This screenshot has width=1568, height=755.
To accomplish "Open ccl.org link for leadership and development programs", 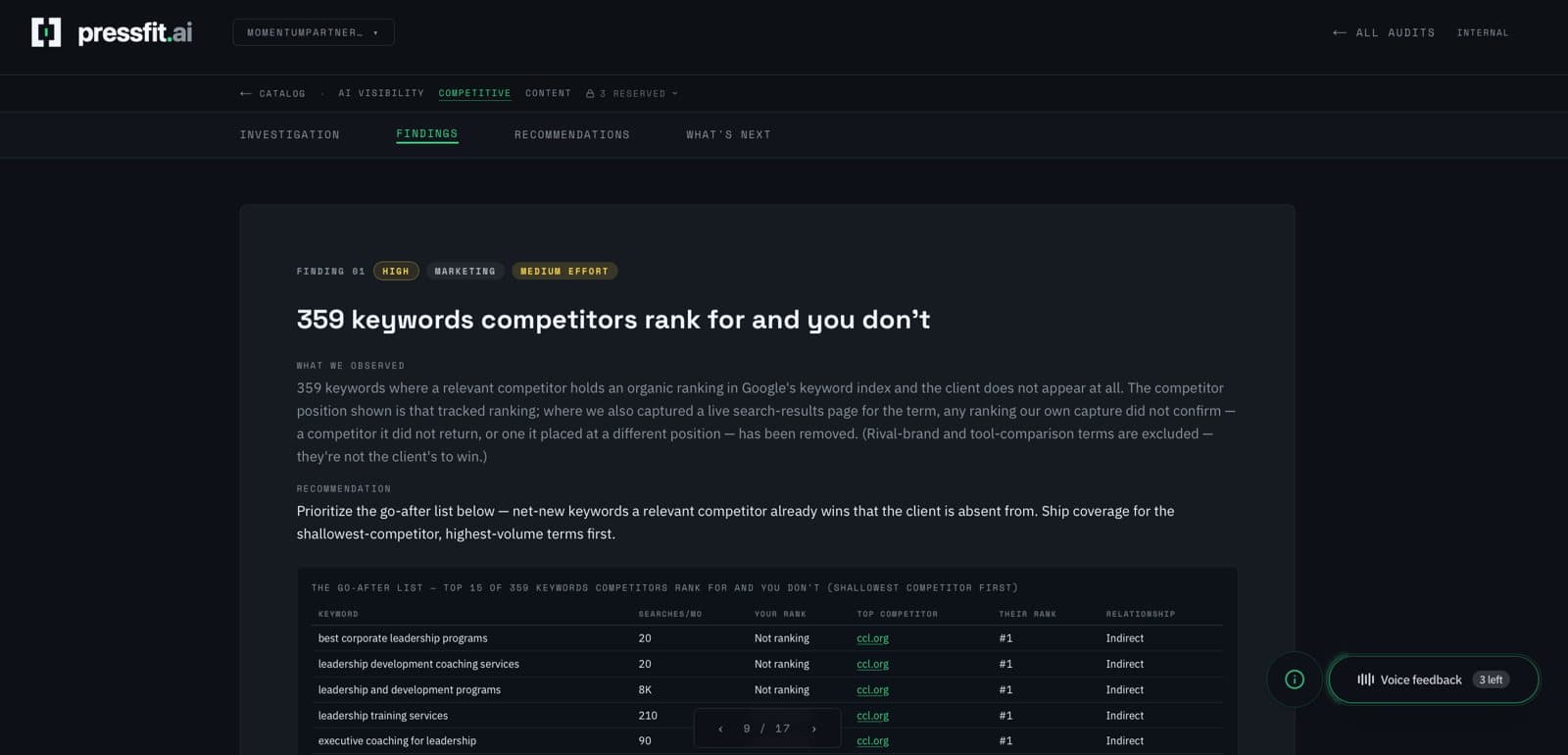I will (x=872, y=689).
